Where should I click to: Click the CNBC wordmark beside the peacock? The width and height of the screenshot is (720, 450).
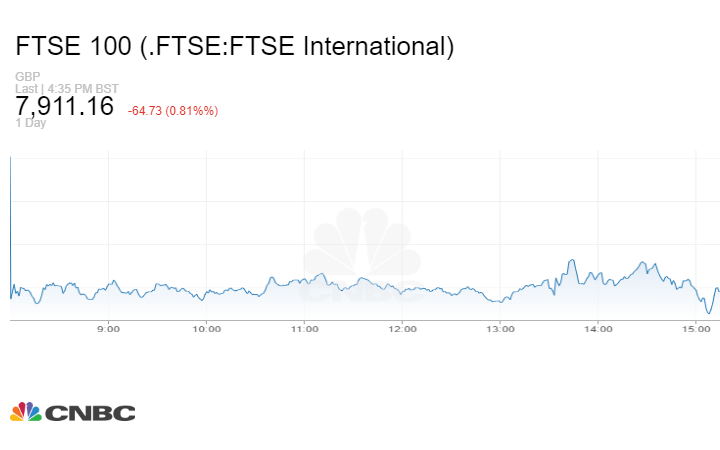[x=90, y=413]
